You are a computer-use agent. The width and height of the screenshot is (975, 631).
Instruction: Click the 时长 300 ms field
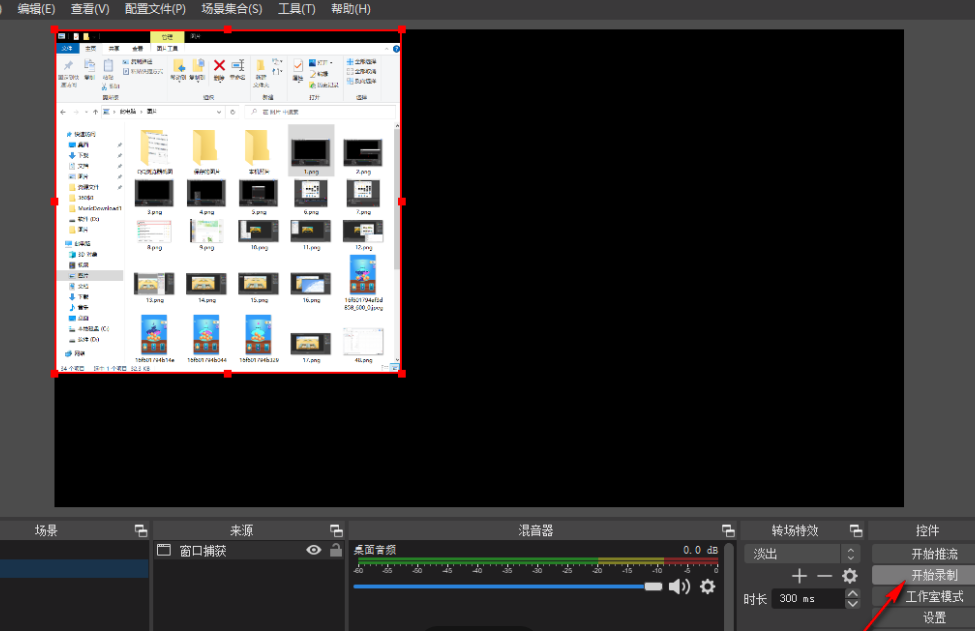pyautogui.click(x=808, y=598)
